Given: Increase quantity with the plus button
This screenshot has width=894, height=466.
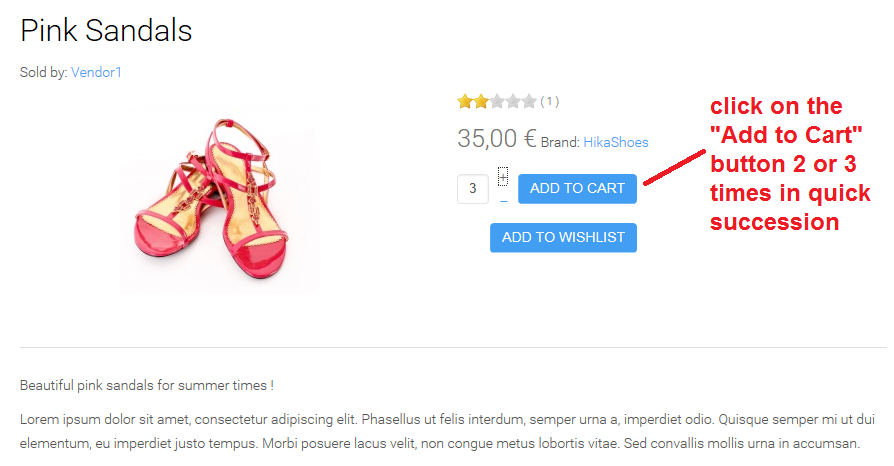Looking at the screenshot, I should pyautogui.click(x=503, y=177).
